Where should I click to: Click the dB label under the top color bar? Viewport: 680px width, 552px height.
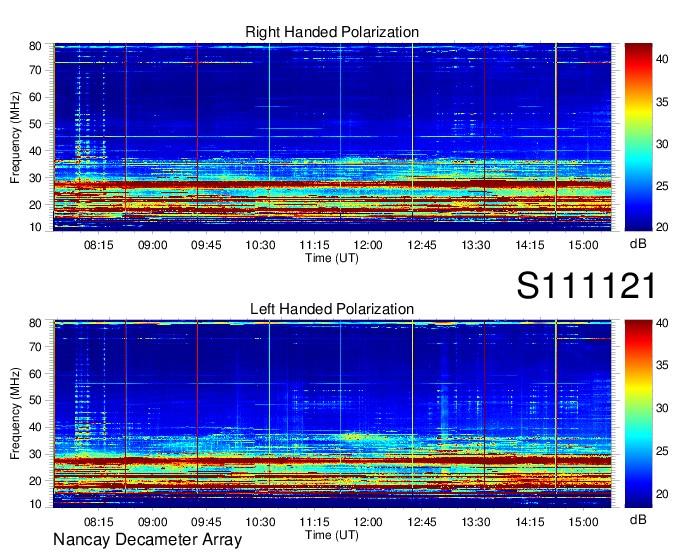pos(638,244)
